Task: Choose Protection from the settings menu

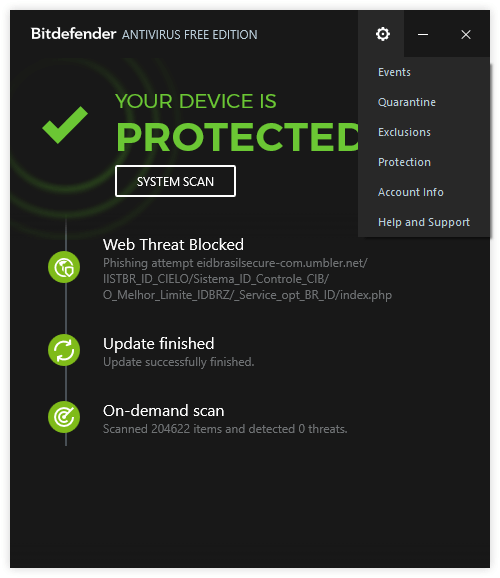Action: pos(404,162)
